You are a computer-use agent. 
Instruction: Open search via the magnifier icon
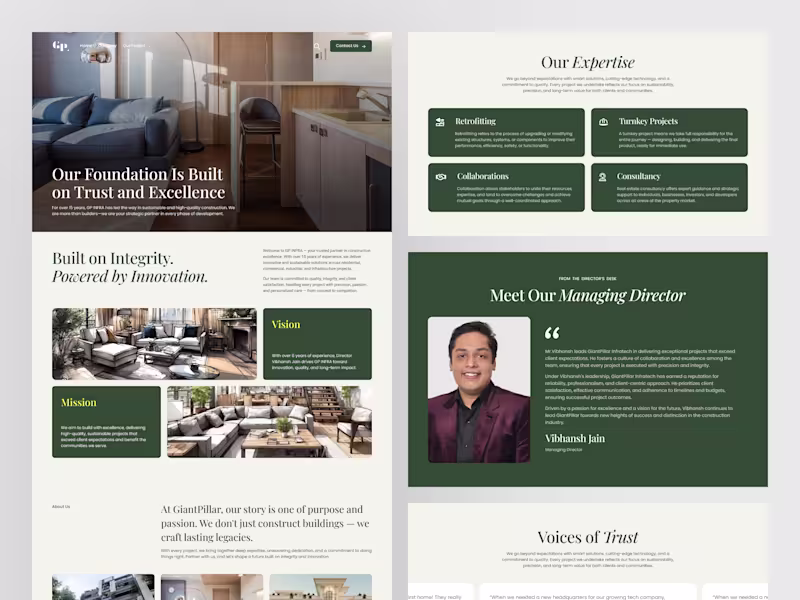tap(317, 46)
